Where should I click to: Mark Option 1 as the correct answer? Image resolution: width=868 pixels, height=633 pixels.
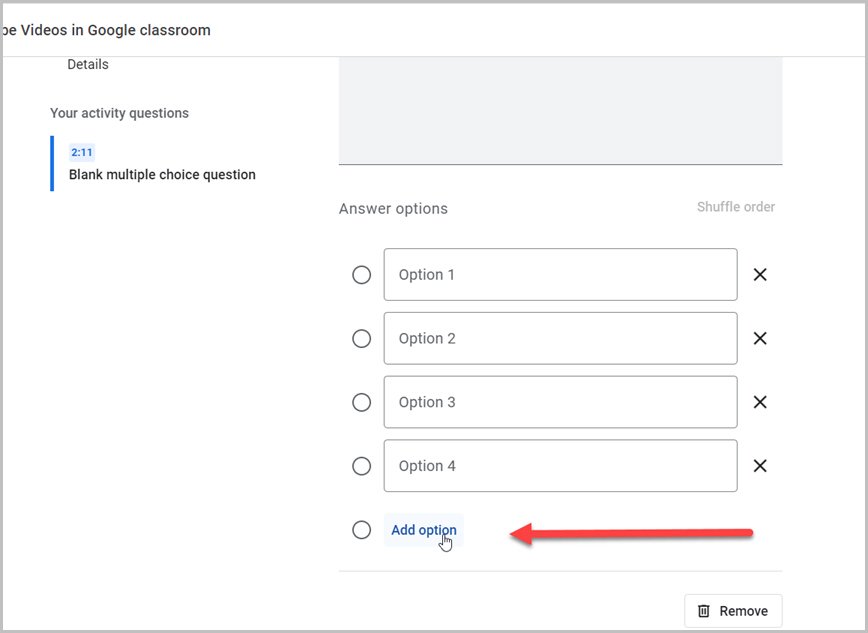point(361,275)
